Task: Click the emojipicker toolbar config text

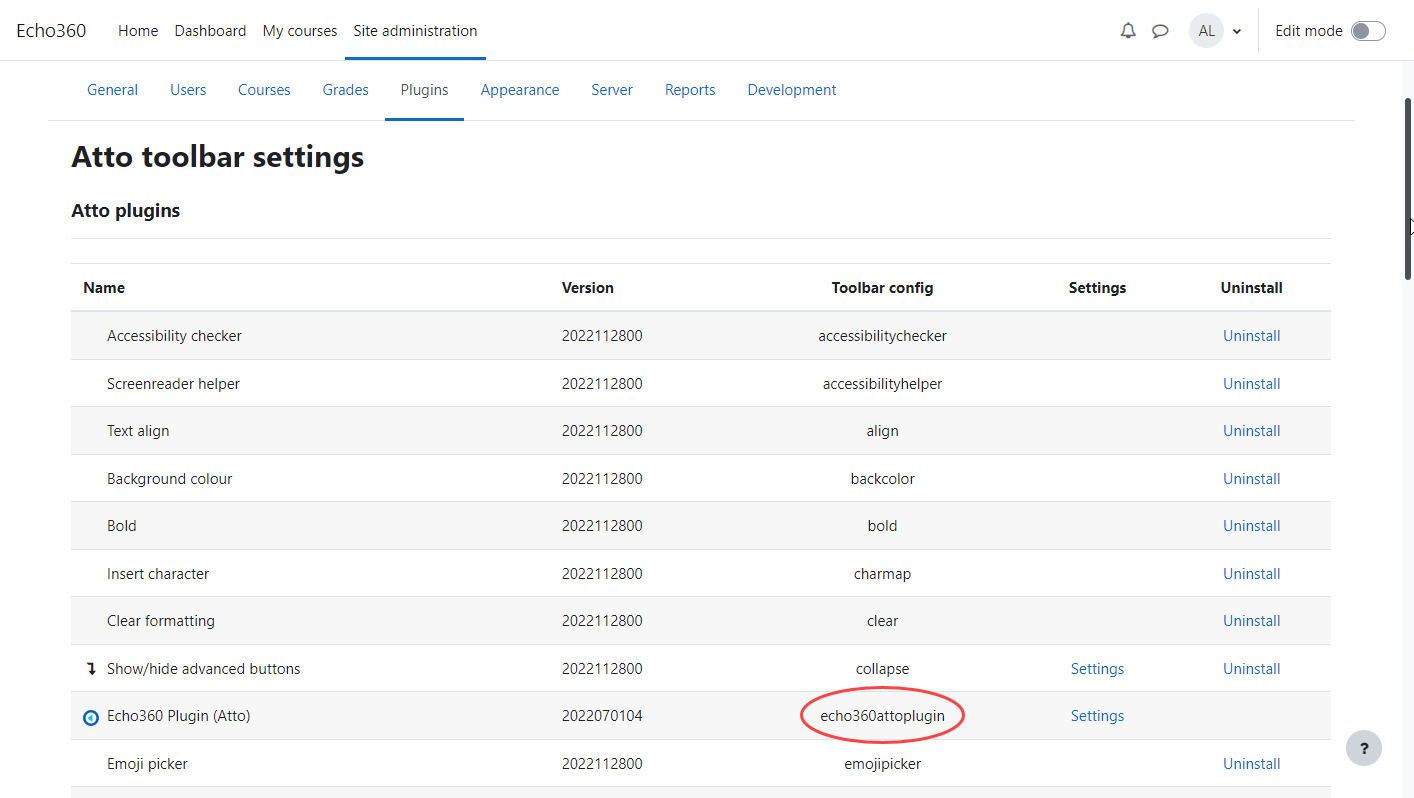Action: pyautogui.click(x=882, y=764)
